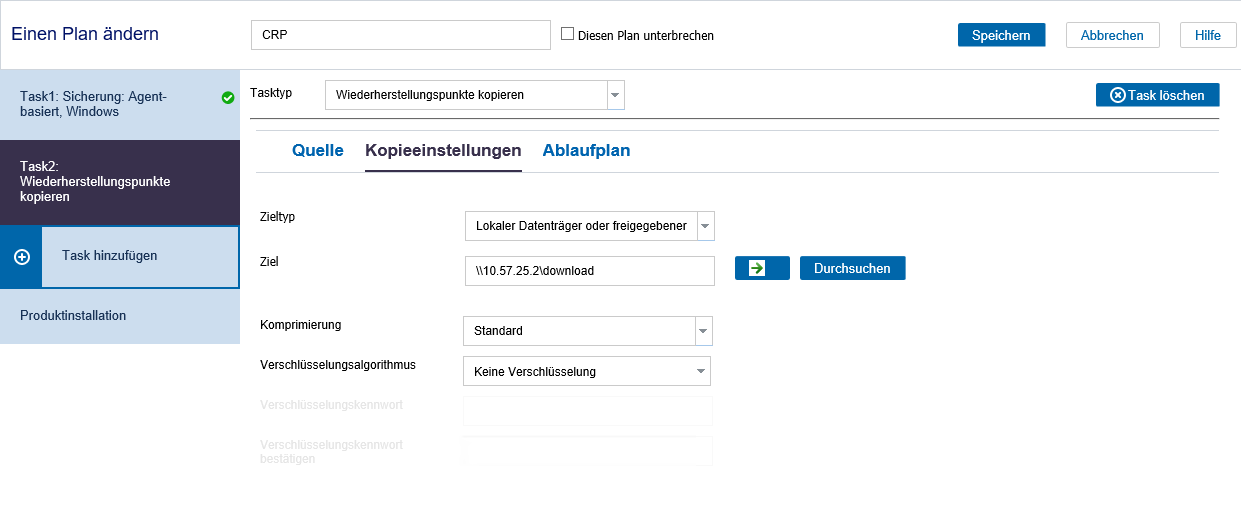The image size is (1241, 506).
Task: Open the Komprimierung dropdown
Action: [x=703, y=331]
